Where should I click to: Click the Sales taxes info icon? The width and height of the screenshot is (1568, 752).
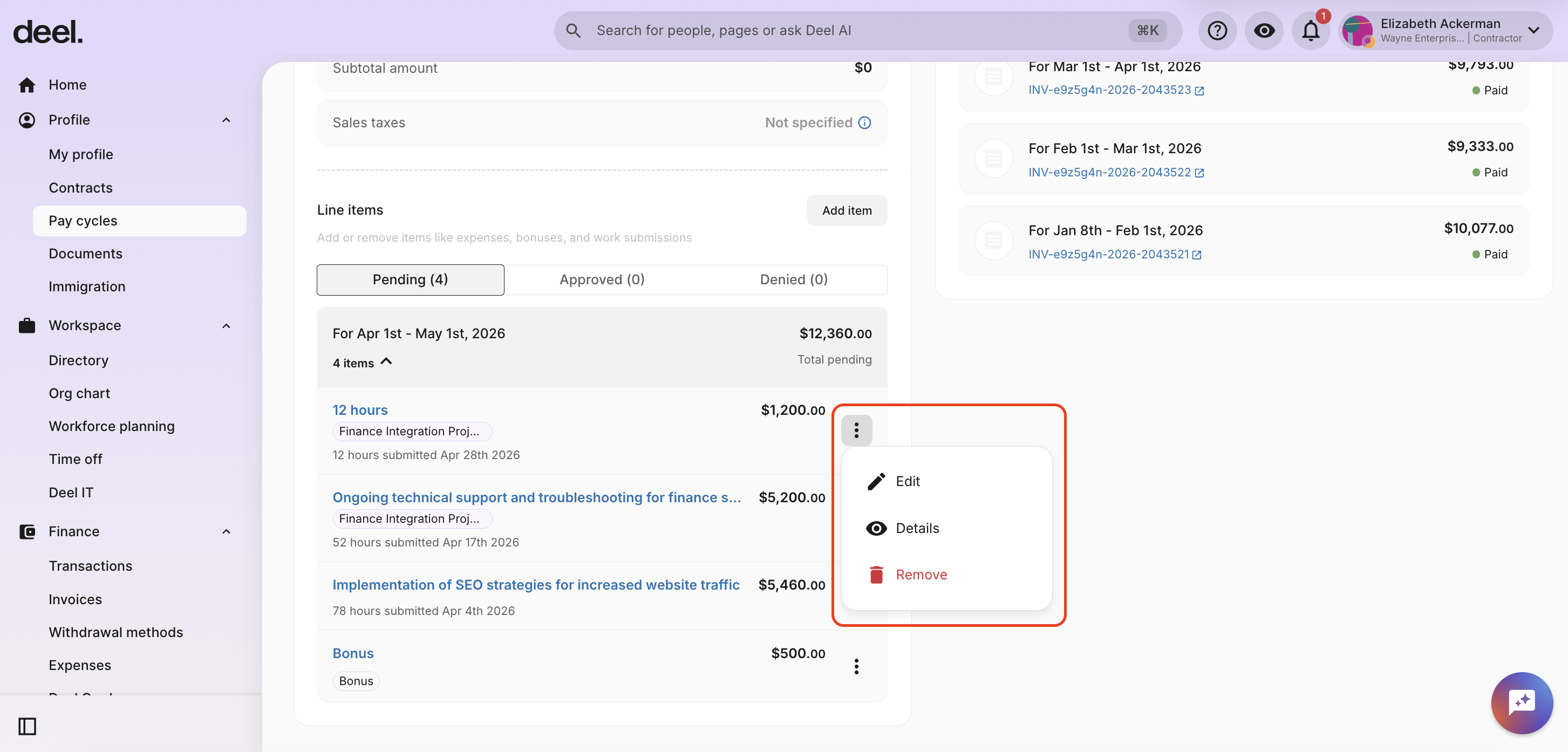(864, 123)
